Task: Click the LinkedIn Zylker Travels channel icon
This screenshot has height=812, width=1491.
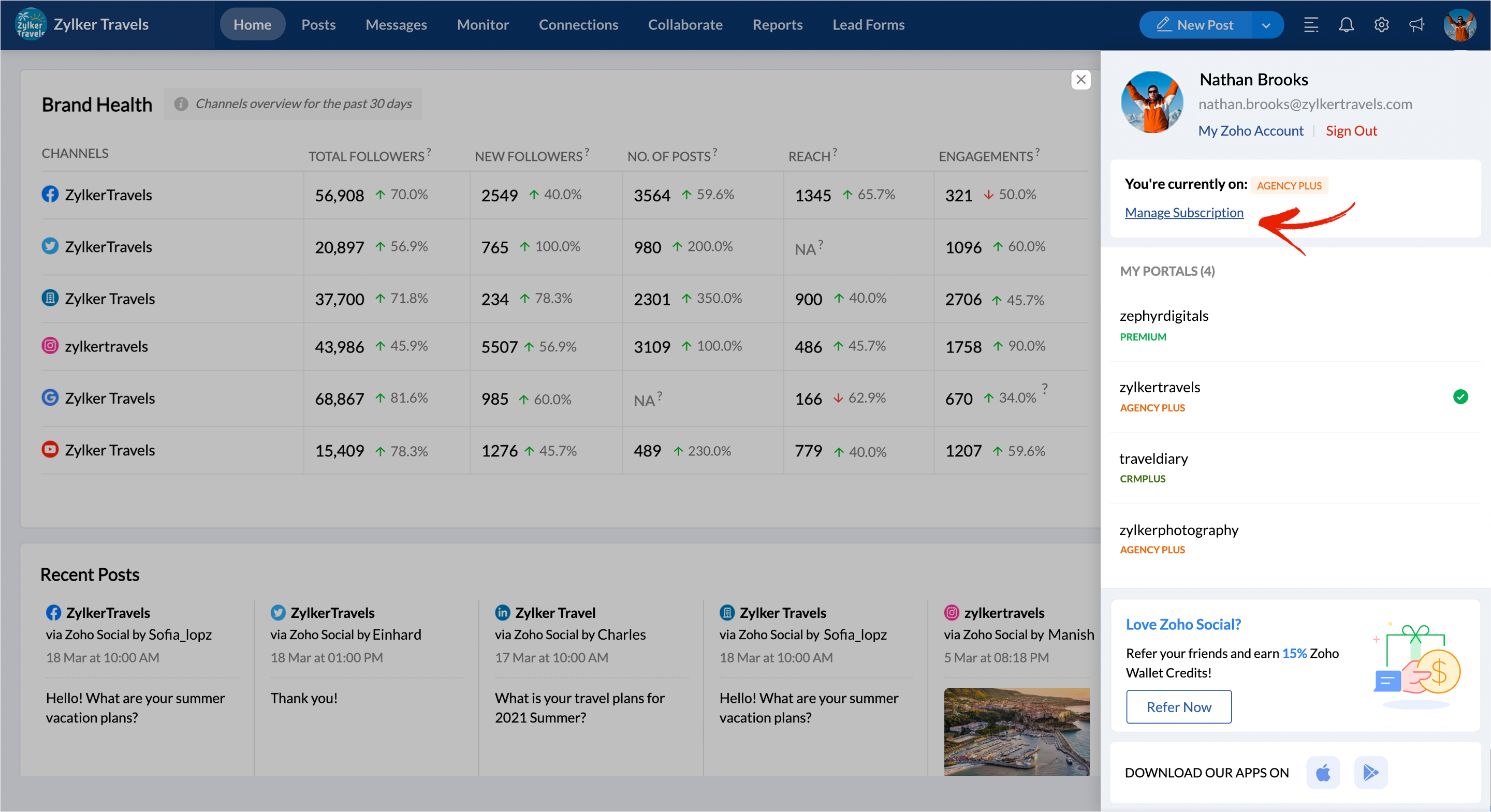Action: [x=50, y=298]
